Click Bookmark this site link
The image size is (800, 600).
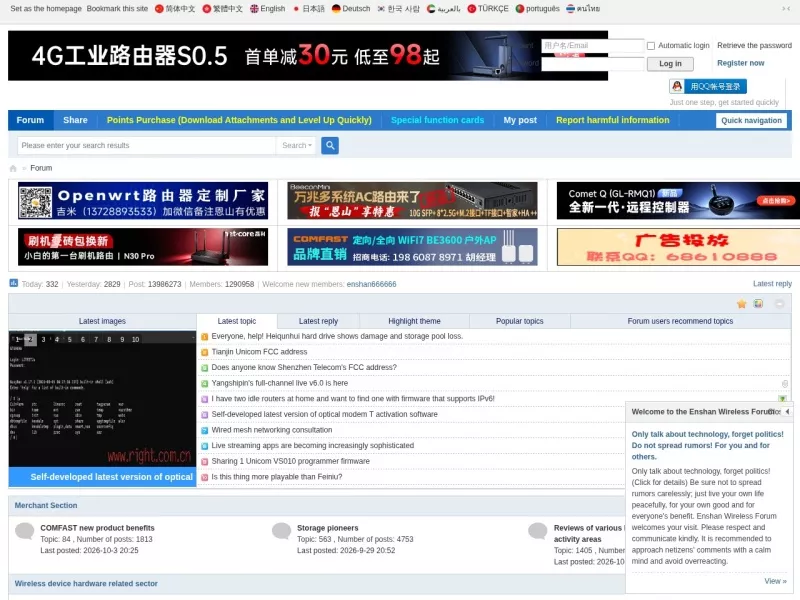pos(117,9)
